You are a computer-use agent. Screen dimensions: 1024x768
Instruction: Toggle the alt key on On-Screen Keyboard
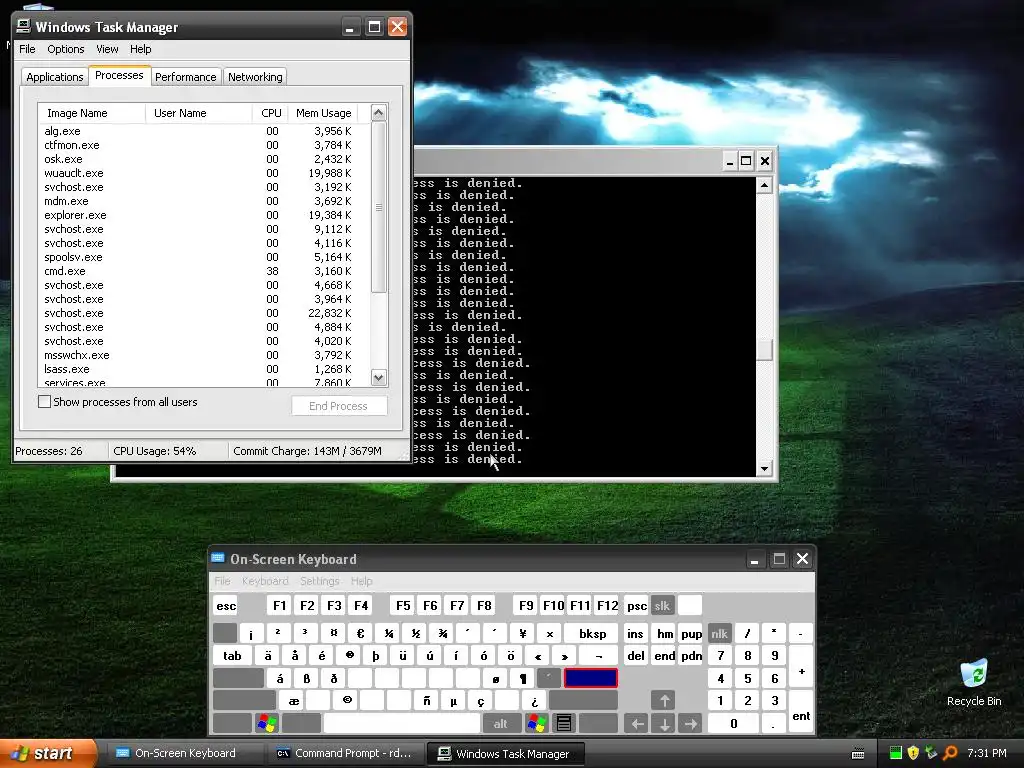pyautogui.click(x=500, y=723)
